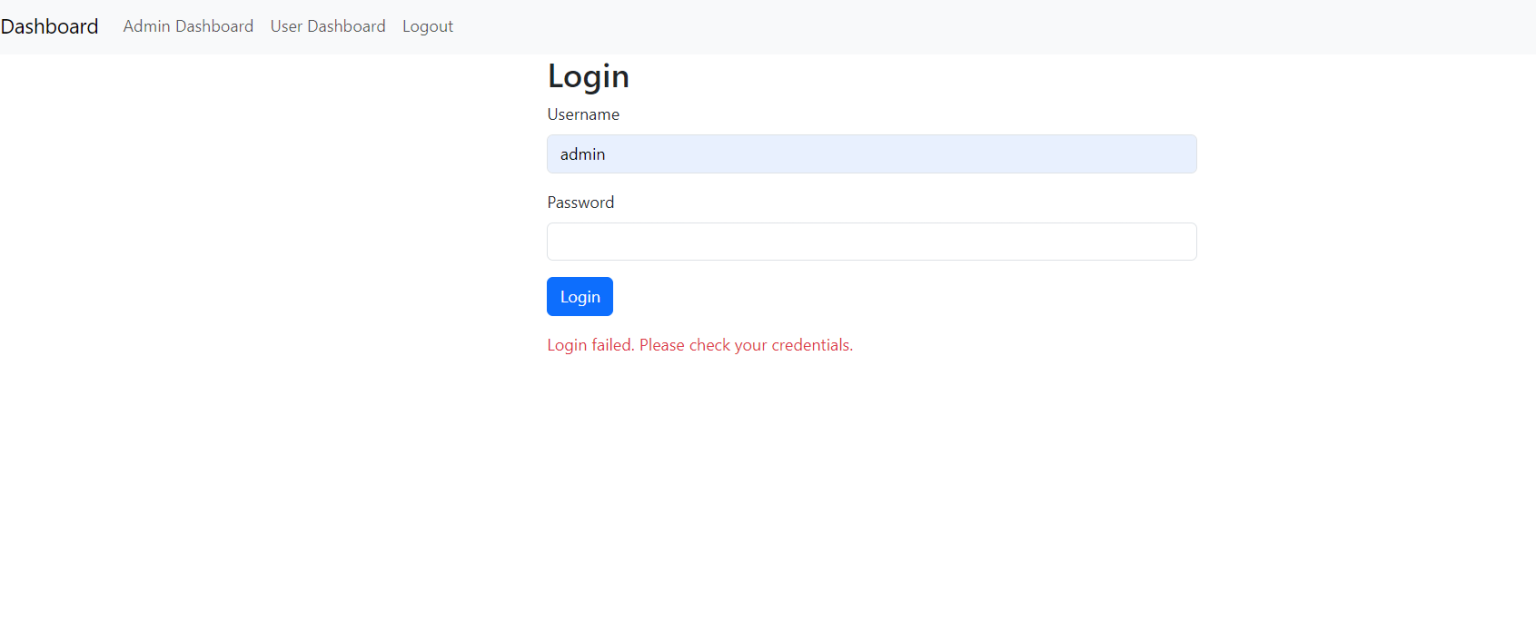Click the Dashboard brand in the navbar
This screenshot has width=1536, height=623.
pos(49,26)
